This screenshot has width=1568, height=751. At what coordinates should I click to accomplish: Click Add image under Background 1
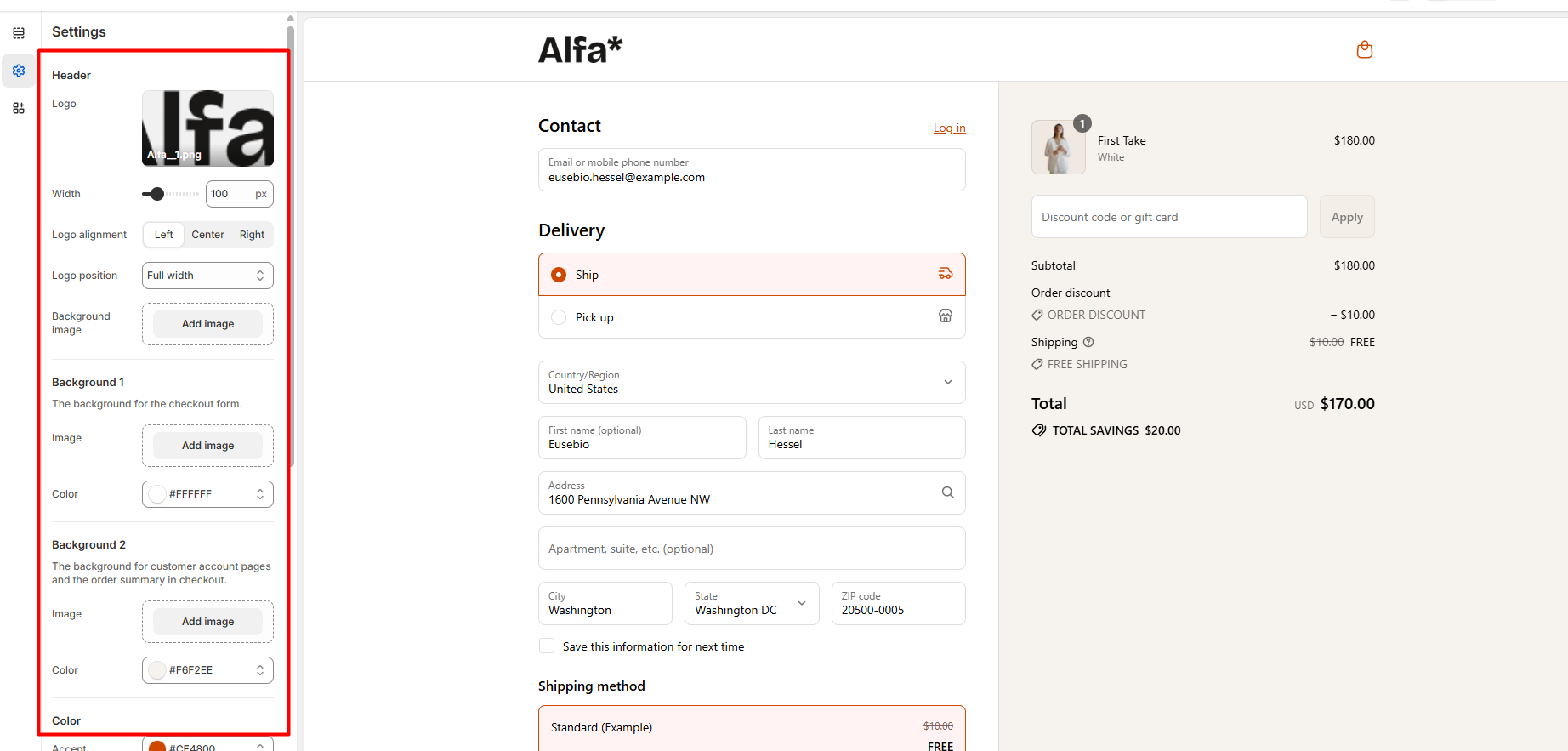tap(207, 446)
